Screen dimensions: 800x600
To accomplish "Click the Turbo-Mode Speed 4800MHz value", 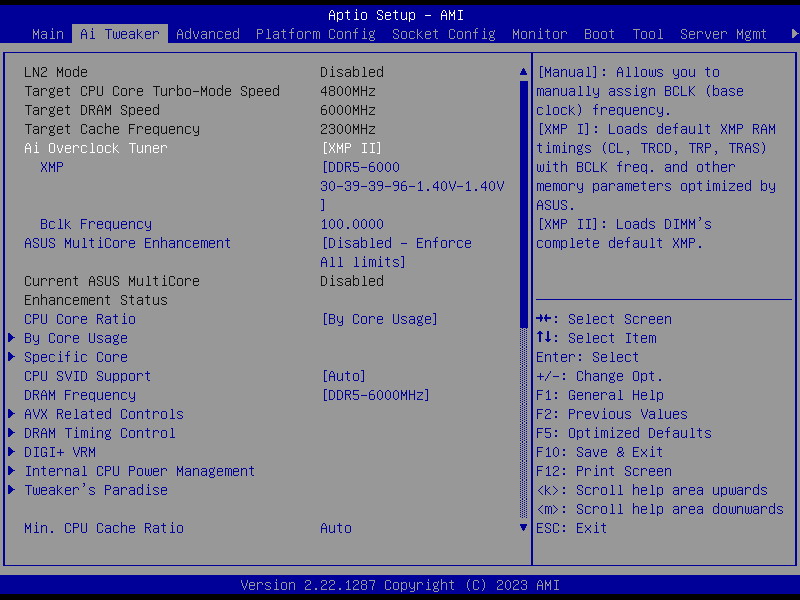I will pyautogui.click(x=348, y=91).
